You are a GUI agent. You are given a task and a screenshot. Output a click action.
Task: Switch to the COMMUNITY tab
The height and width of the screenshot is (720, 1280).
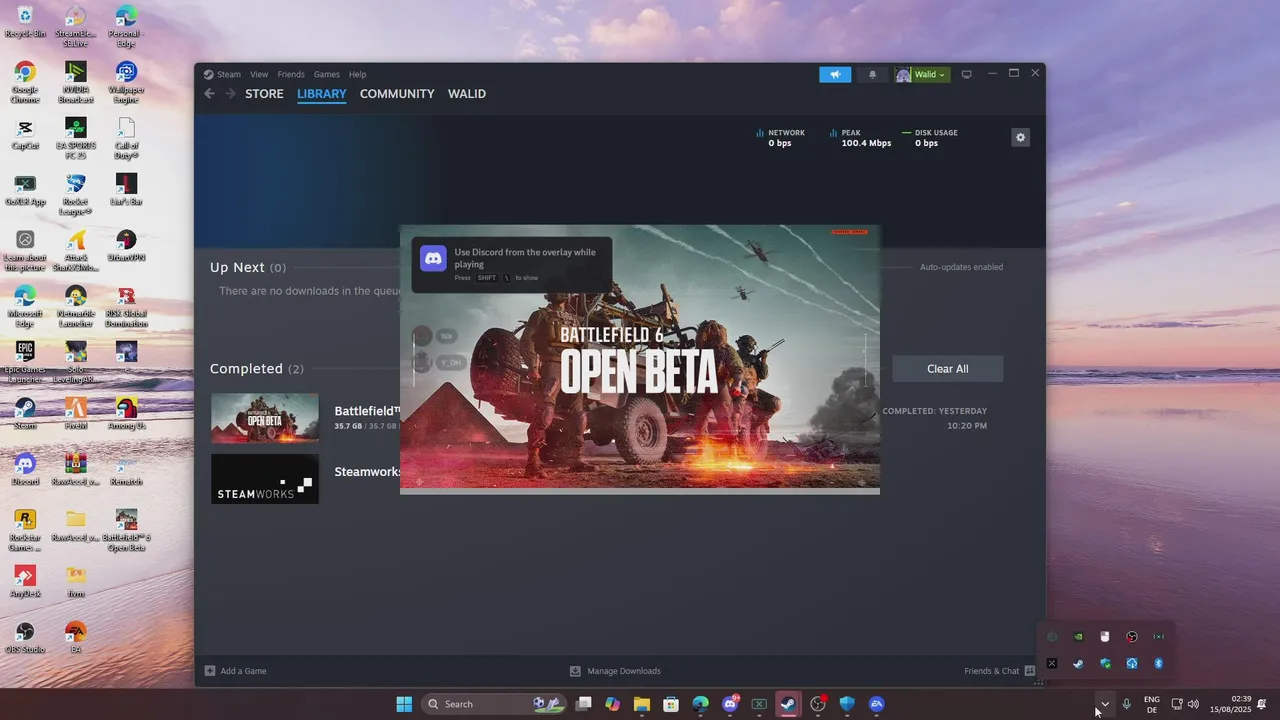point(397,94)
